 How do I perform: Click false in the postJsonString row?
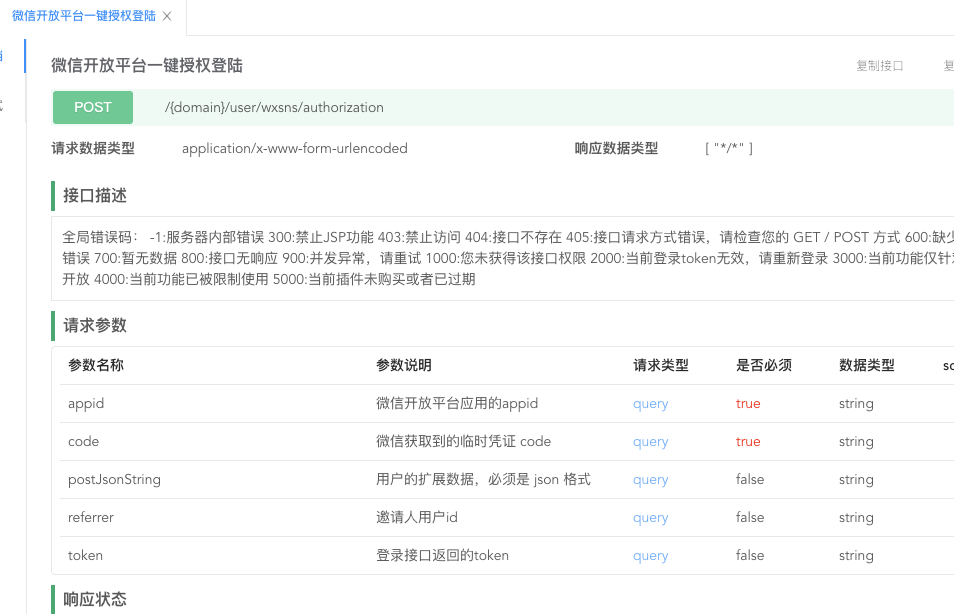(750, 480)
